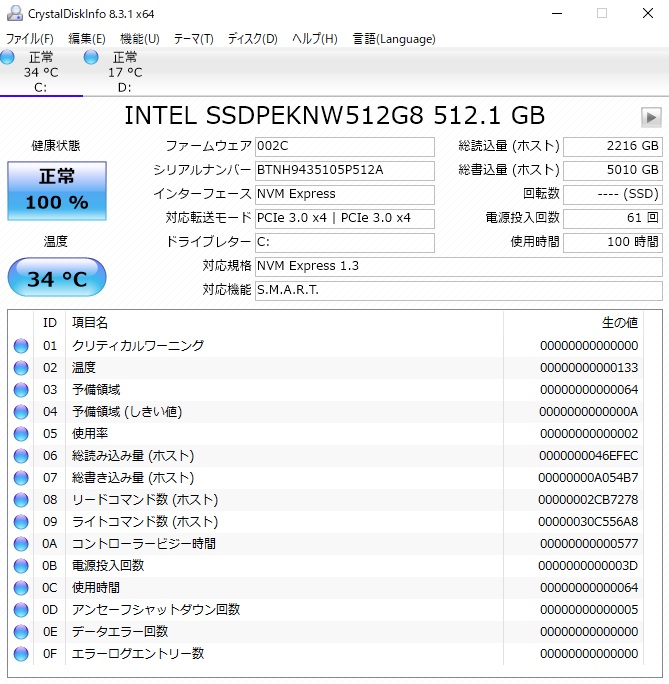Click status icon for attribute 0B 電源投入回数
Screen dimensions: 669x684
tap(21, 566)
